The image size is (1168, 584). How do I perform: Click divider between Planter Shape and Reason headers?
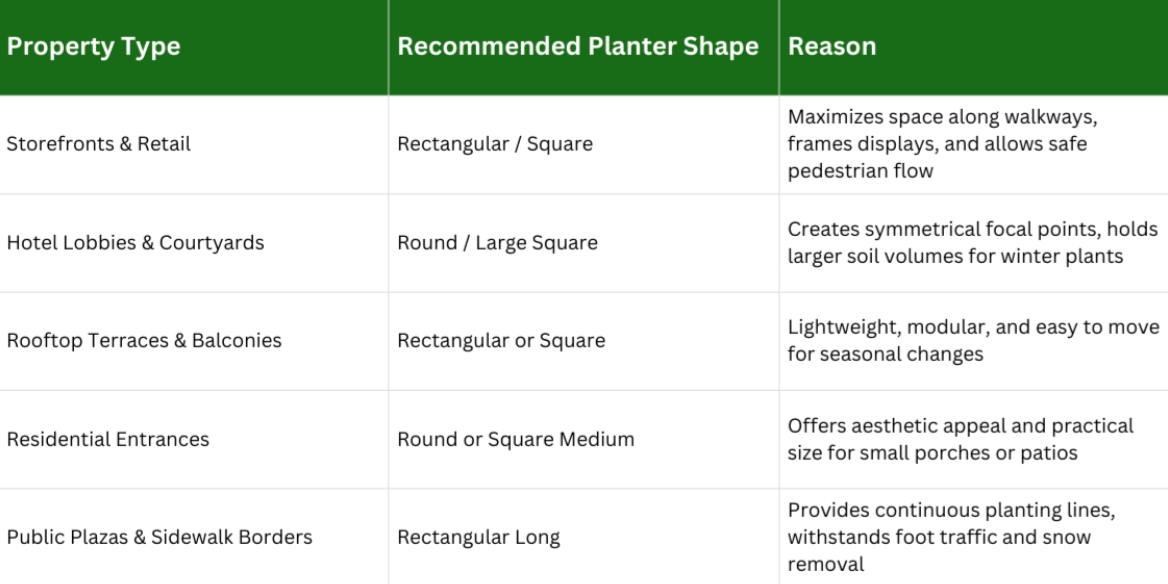(x=779, y=47)
